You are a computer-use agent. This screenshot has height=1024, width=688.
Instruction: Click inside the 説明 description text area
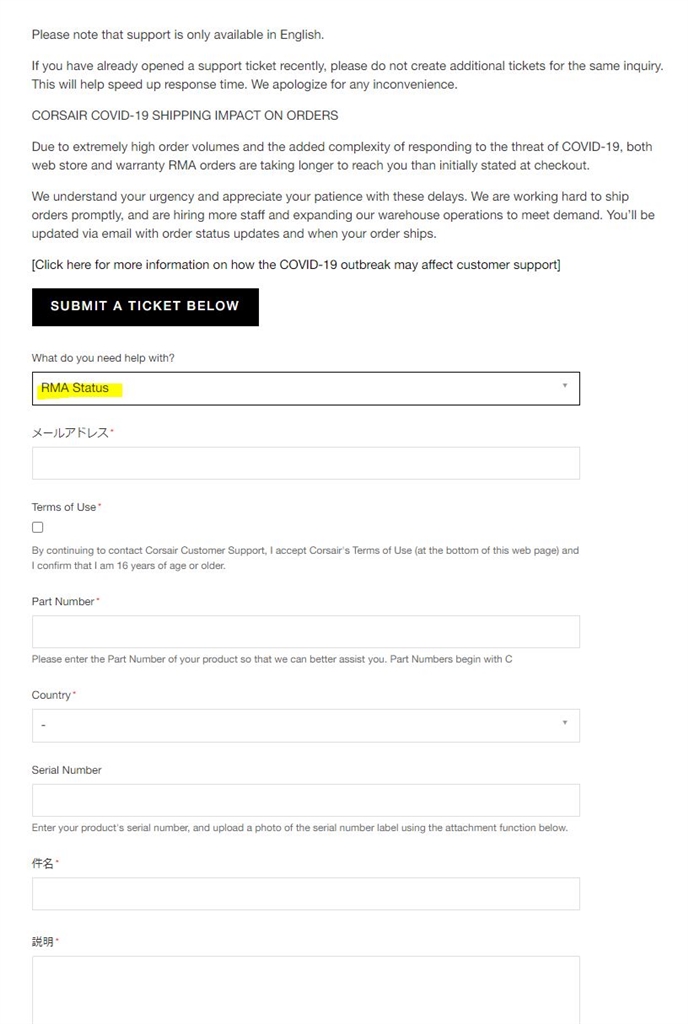coord(305,988)
